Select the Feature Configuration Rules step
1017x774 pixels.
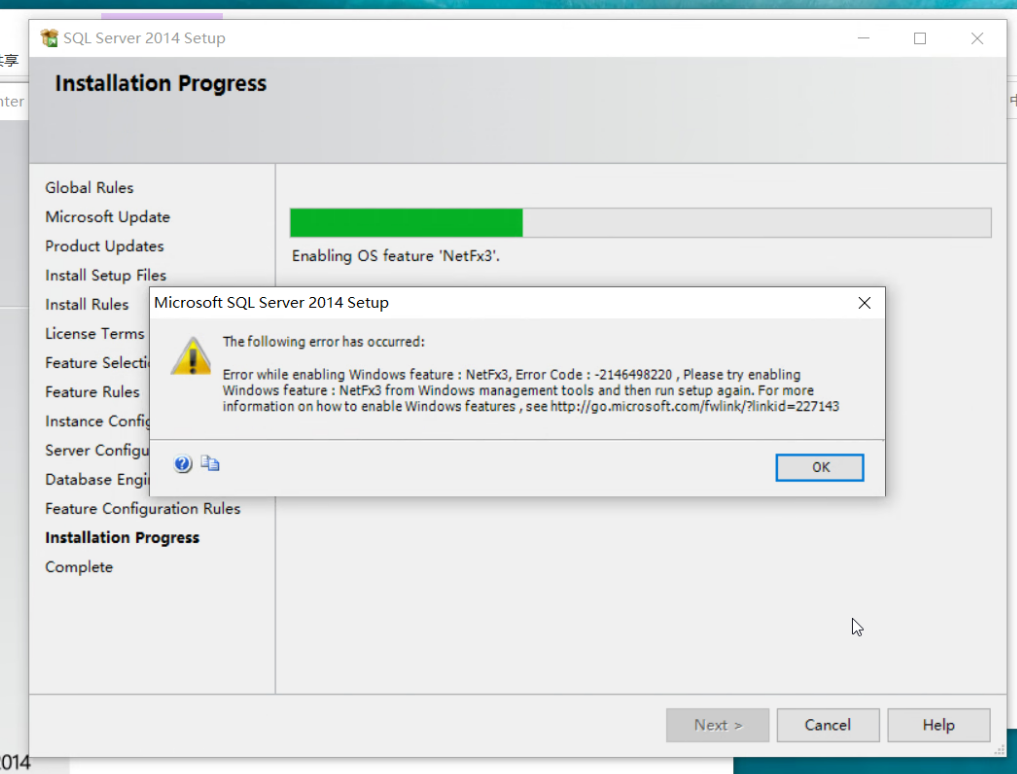[143, 508]
